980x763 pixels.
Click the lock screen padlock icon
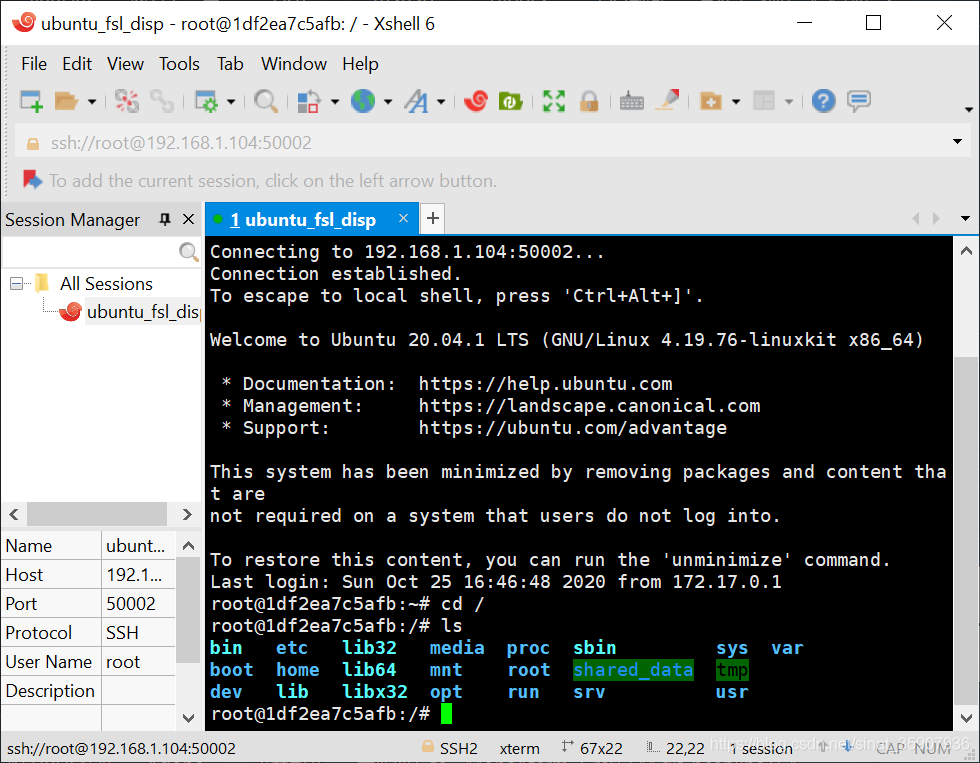click(589, 101)
